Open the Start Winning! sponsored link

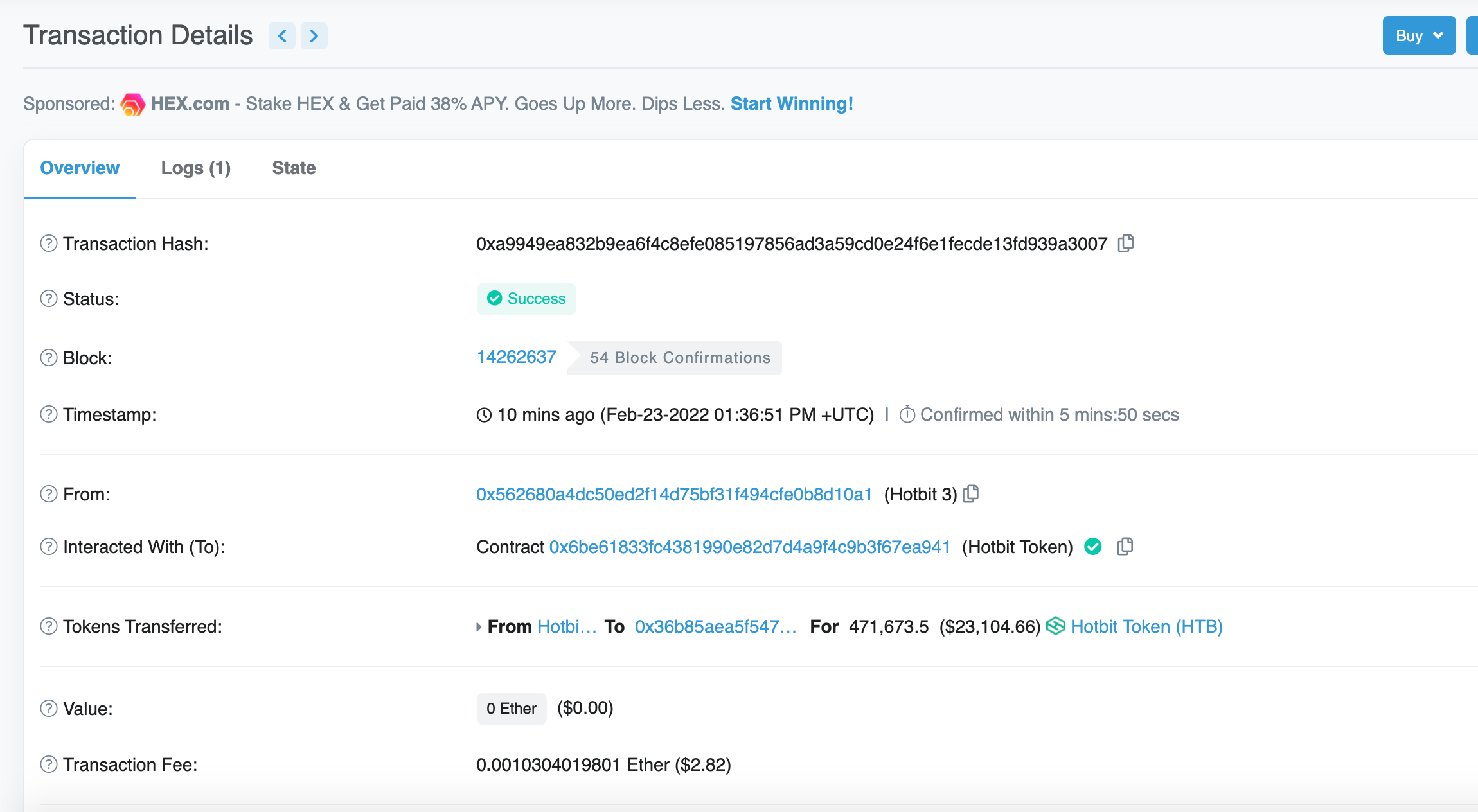(x=792, y=104)
